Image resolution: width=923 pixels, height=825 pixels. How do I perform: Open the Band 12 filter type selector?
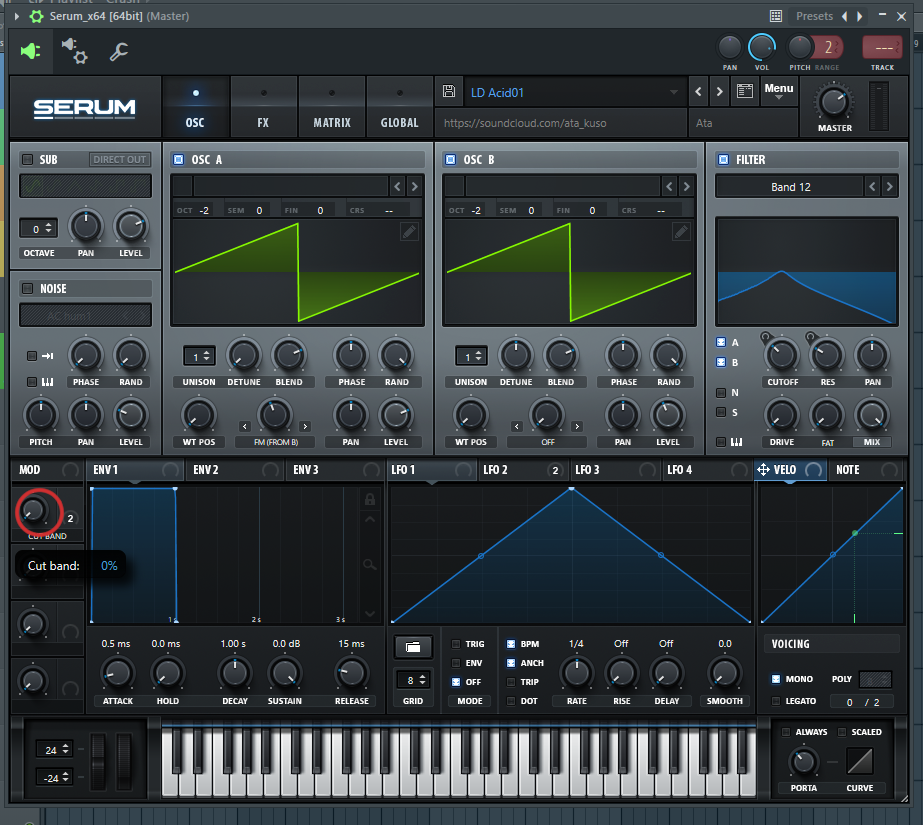pos(791,187)
